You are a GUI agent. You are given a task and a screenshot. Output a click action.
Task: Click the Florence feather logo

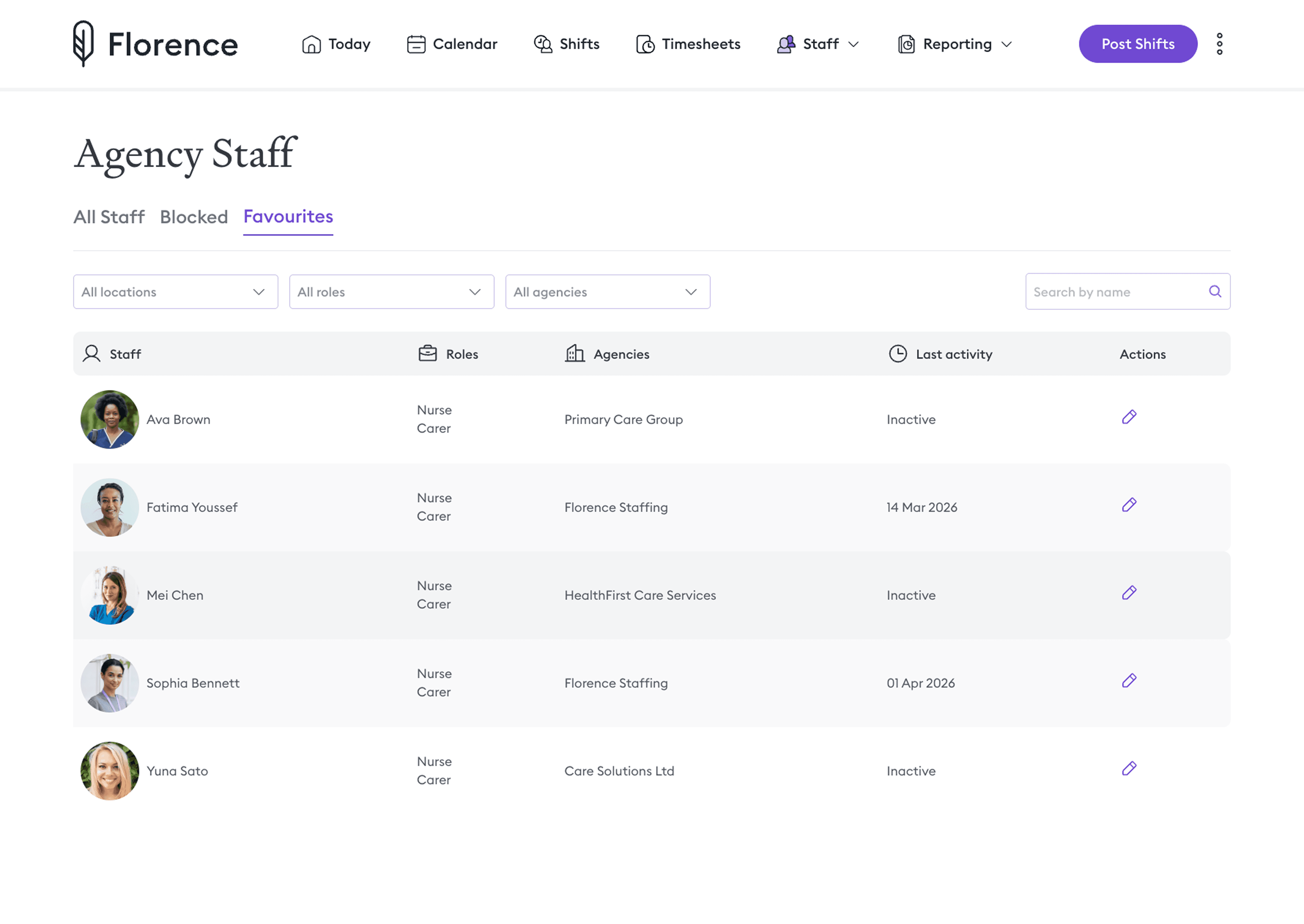click(x=83, y=44)
